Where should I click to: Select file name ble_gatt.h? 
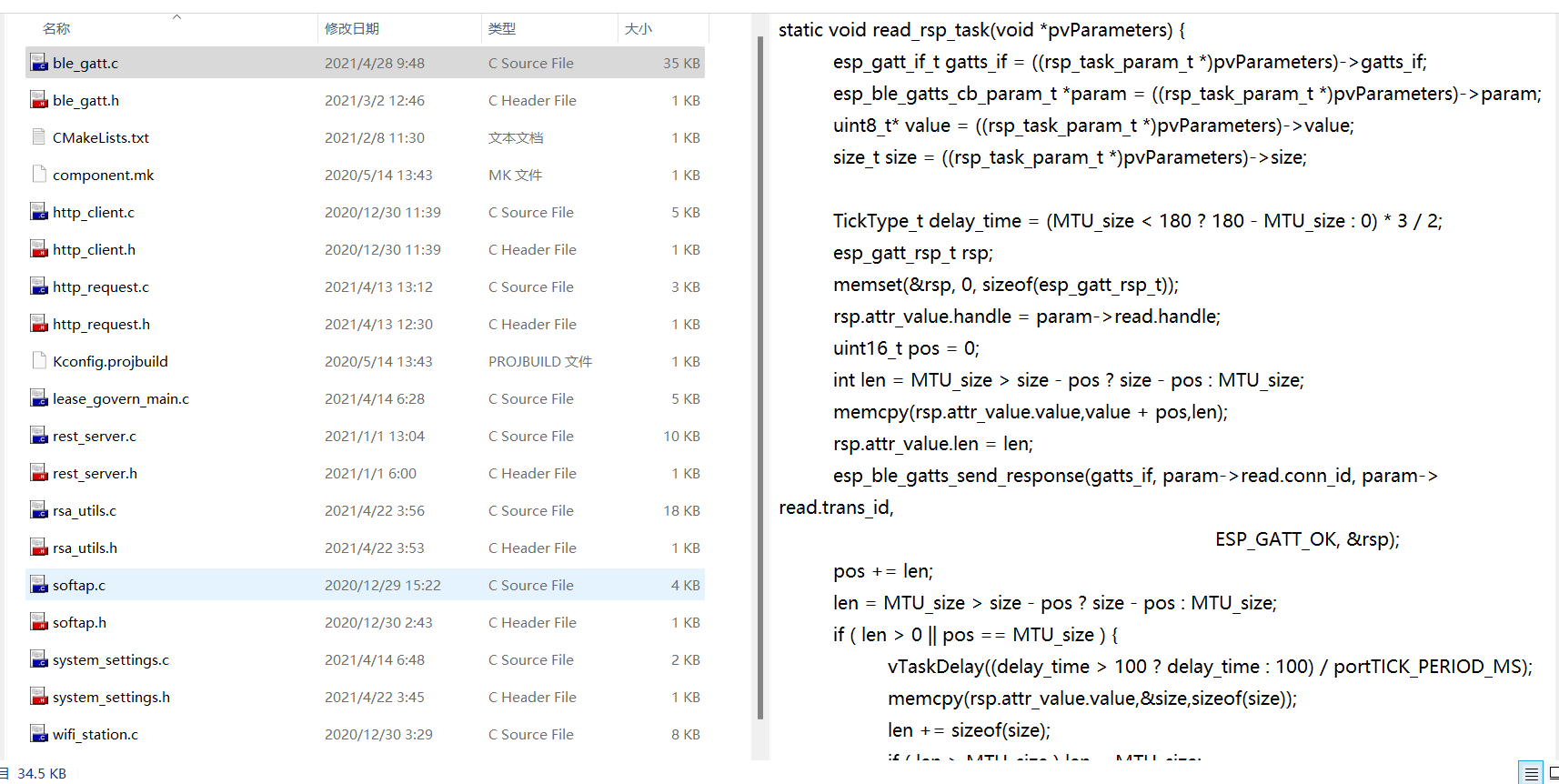click(85, 100)
